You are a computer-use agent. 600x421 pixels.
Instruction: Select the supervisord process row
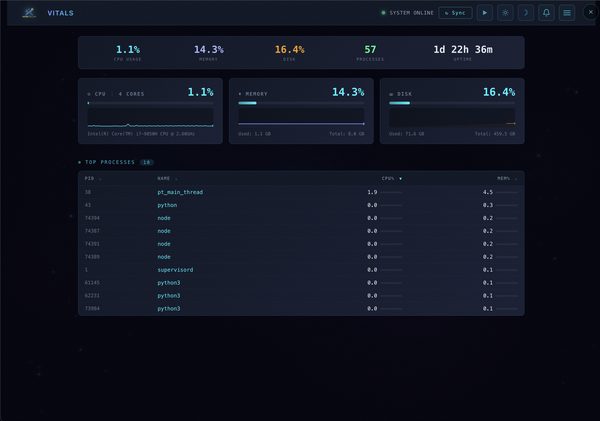(301, 270)
